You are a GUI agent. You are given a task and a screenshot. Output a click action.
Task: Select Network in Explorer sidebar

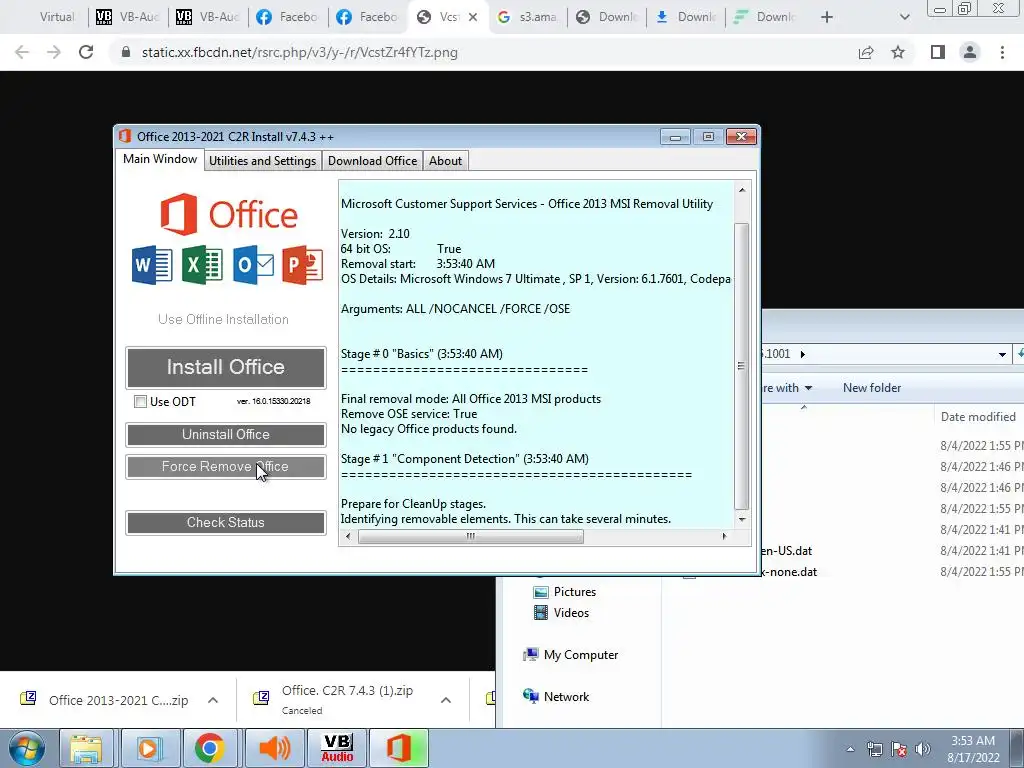click(556, 696)
